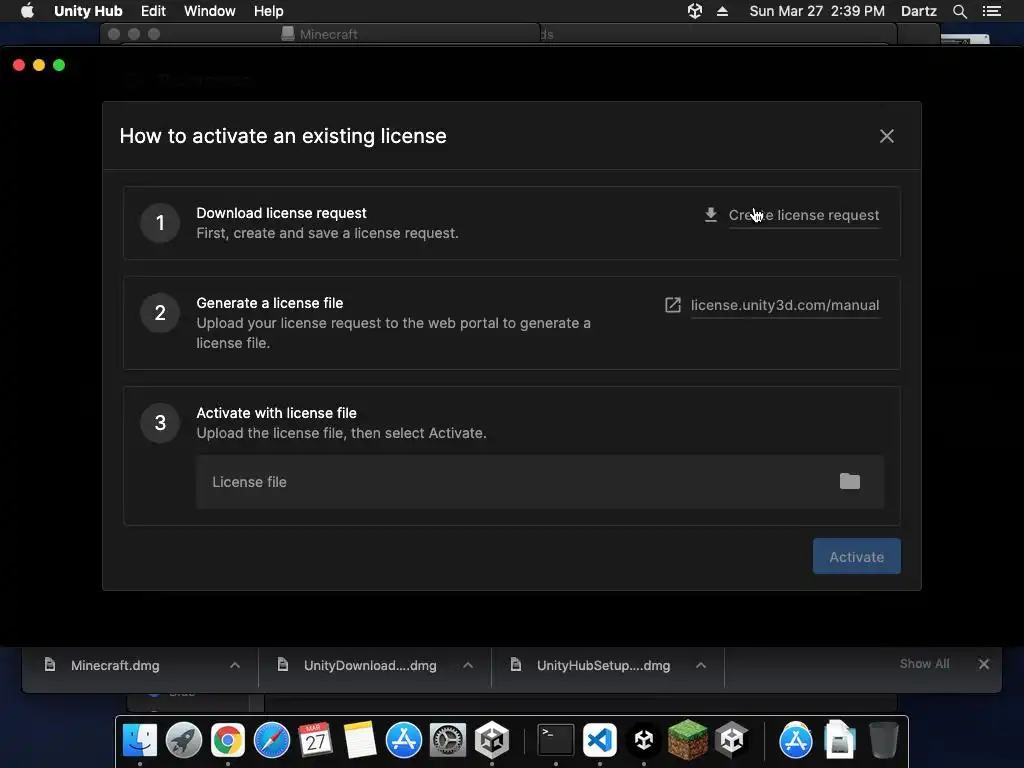
Task: Open Finder from the Dock
Action: coord(140,740)
